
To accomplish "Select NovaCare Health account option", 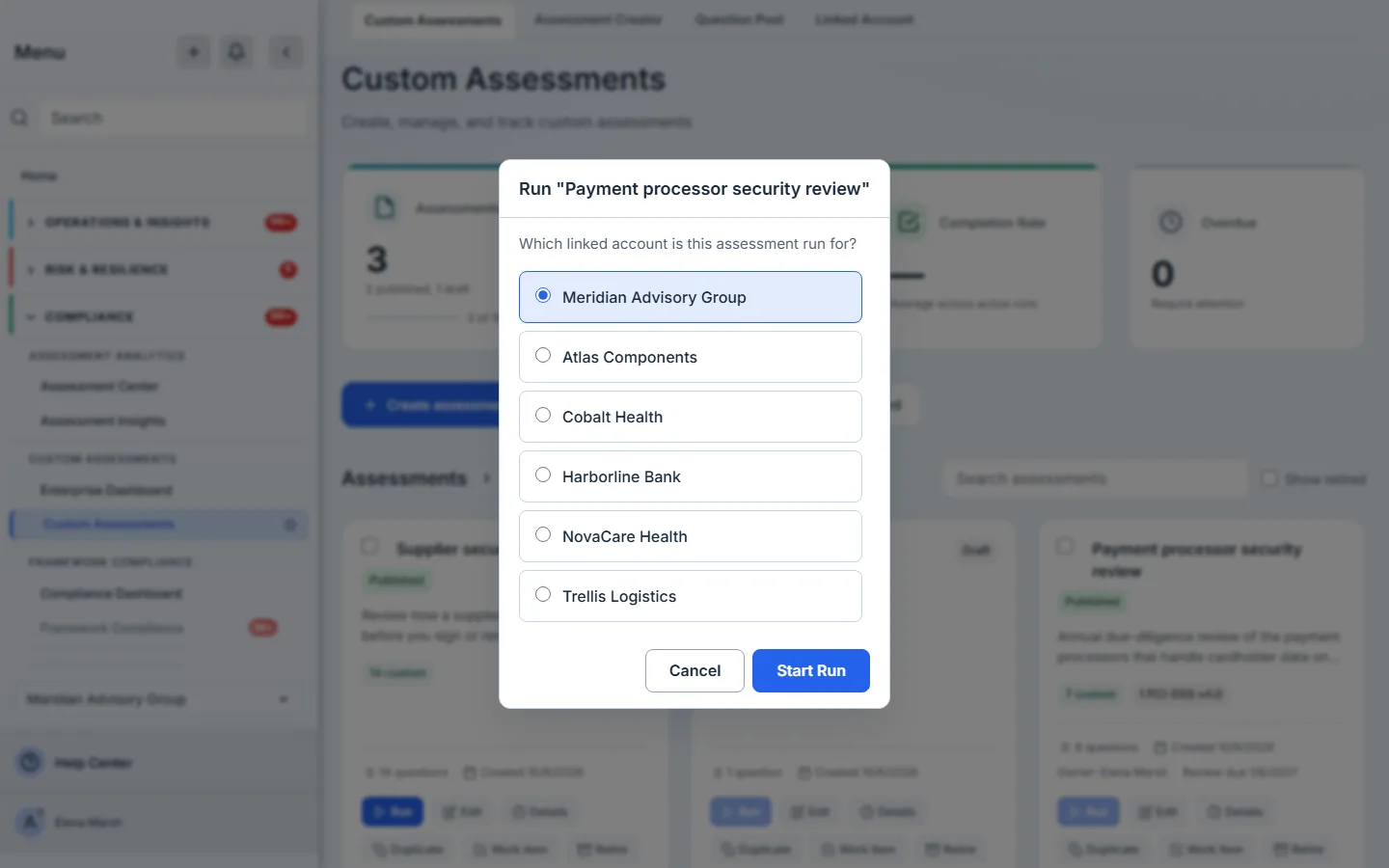I will (690, 536).
